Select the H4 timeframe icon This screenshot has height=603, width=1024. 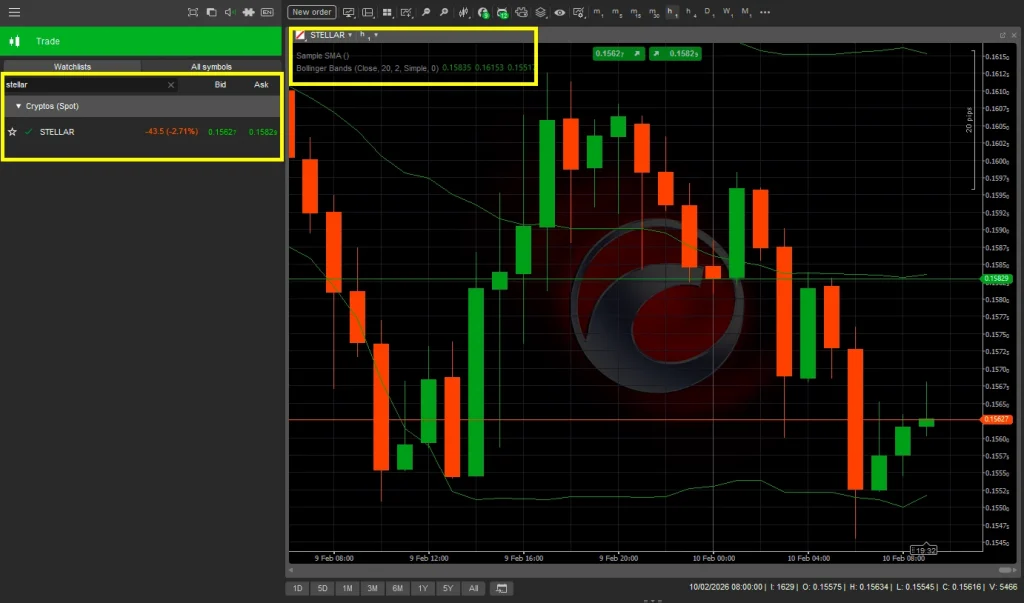click(692, 12)
